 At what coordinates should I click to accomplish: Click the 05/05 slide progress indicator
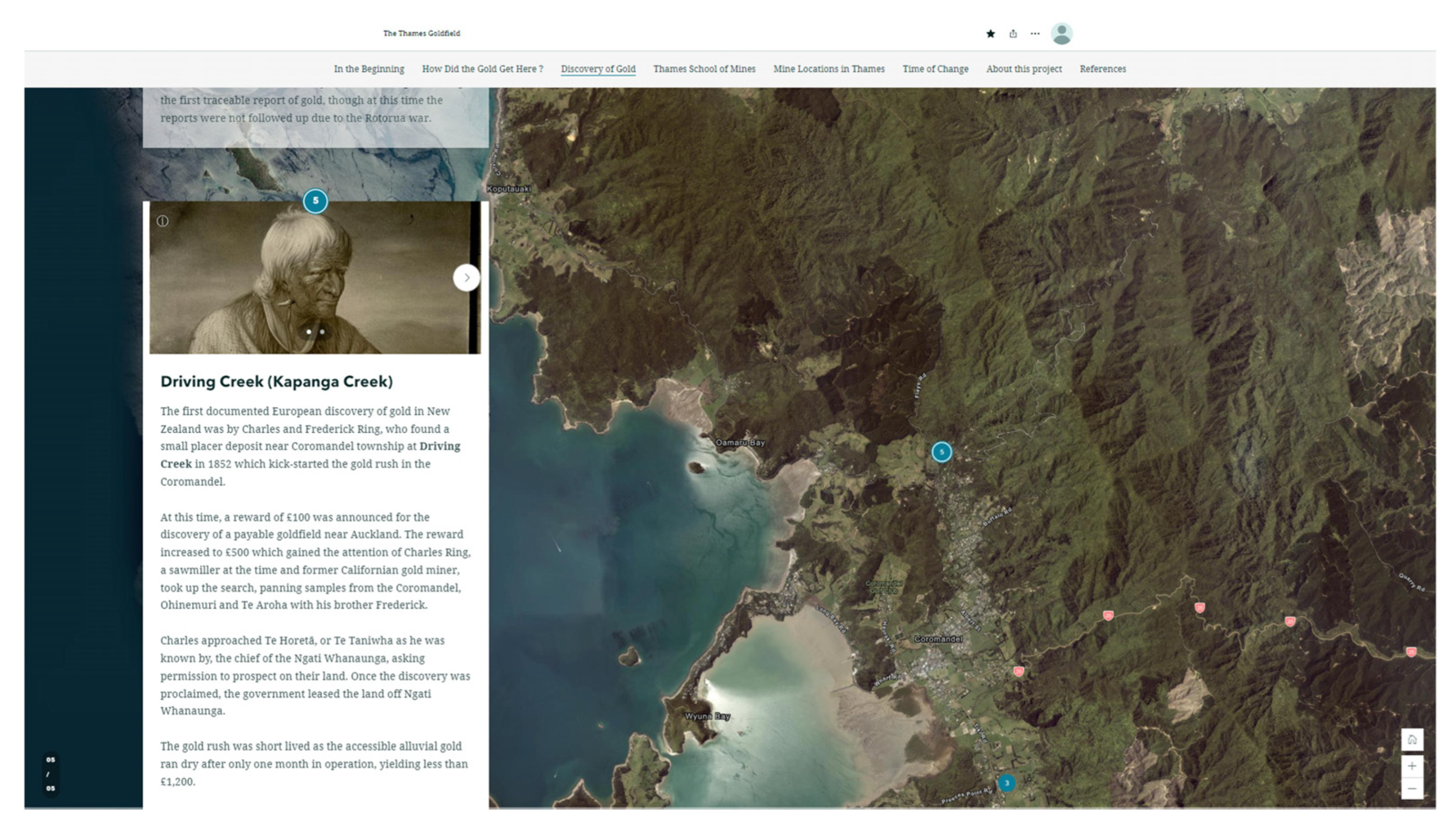(51, 774)
